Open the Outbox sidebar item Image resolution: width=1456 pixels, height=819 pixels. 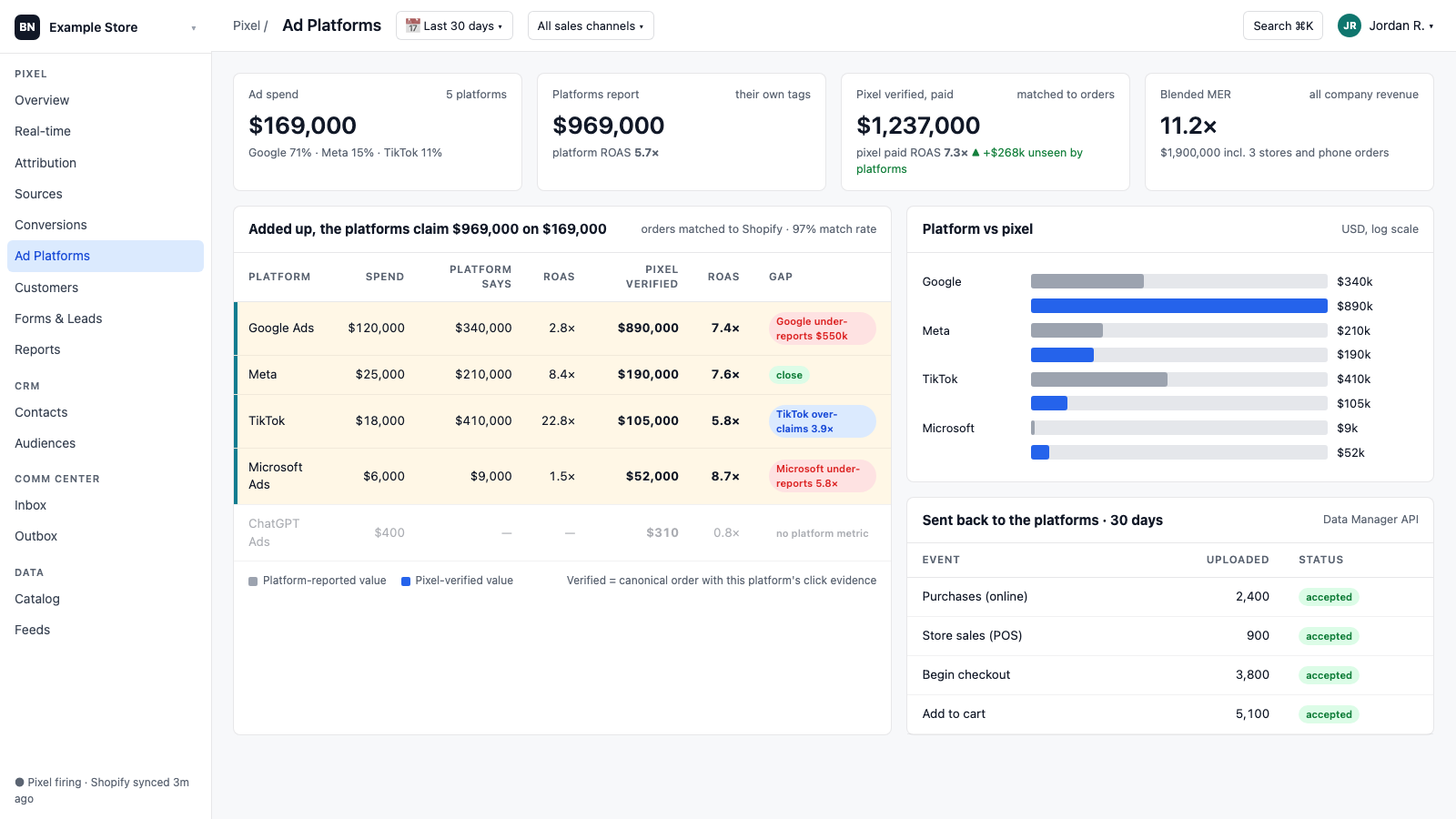coord(106,536)
